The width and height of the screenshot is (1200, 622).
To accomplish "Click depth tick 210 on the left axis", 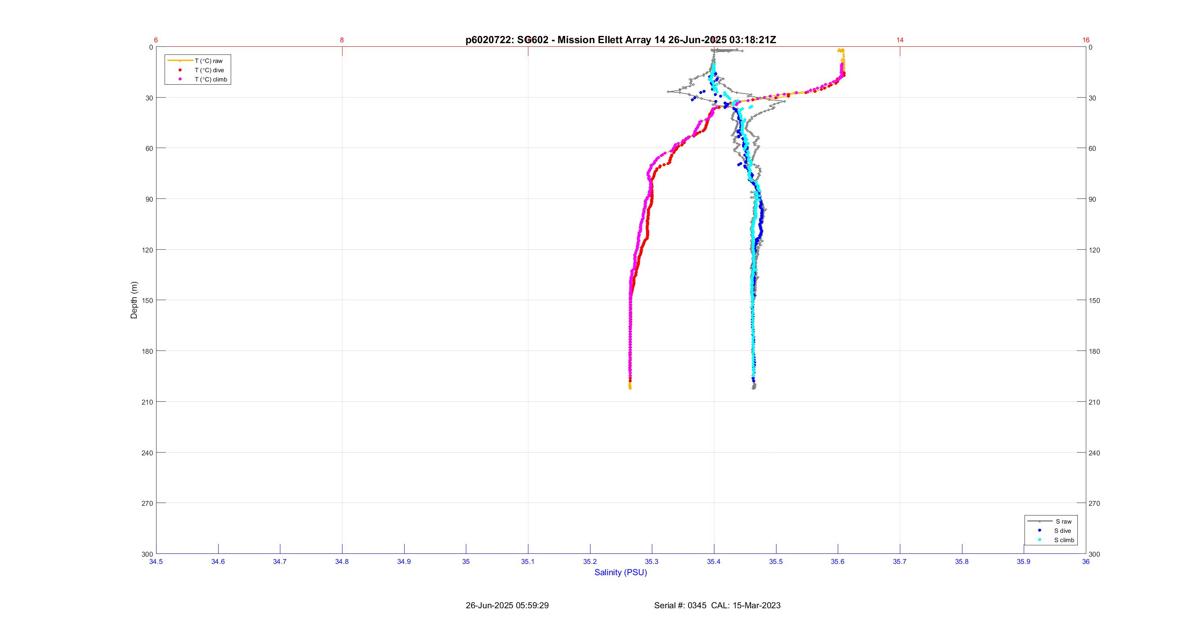I will coord(148,402).
